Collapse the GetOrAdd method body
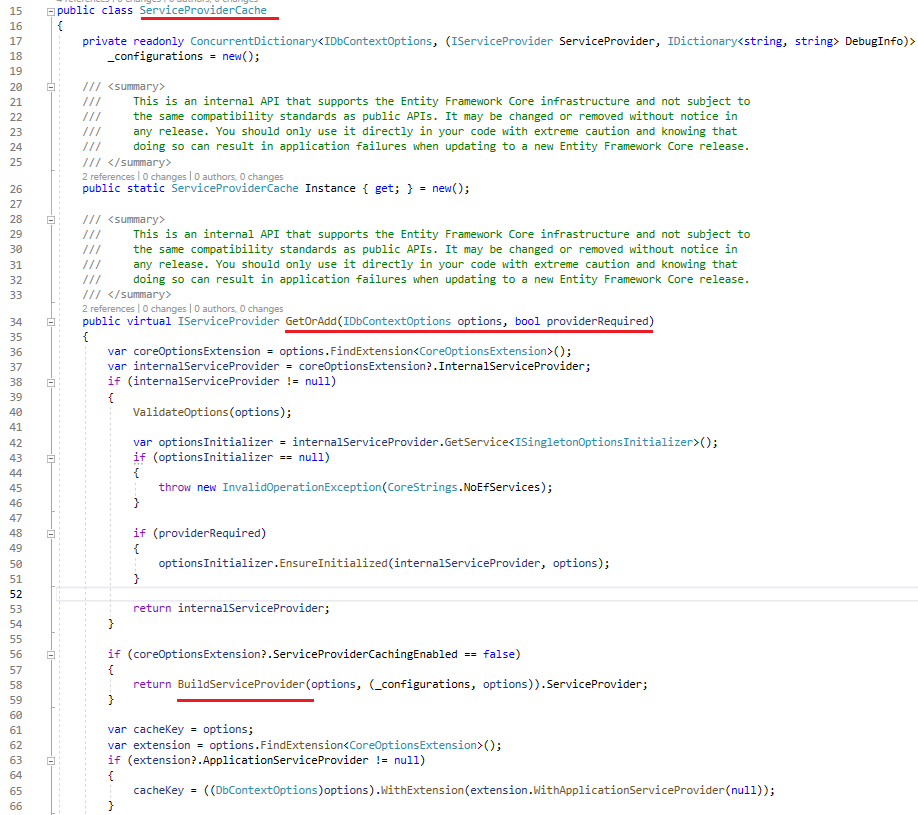This screenshot has width=918, height=815. [x=50, y=322]
